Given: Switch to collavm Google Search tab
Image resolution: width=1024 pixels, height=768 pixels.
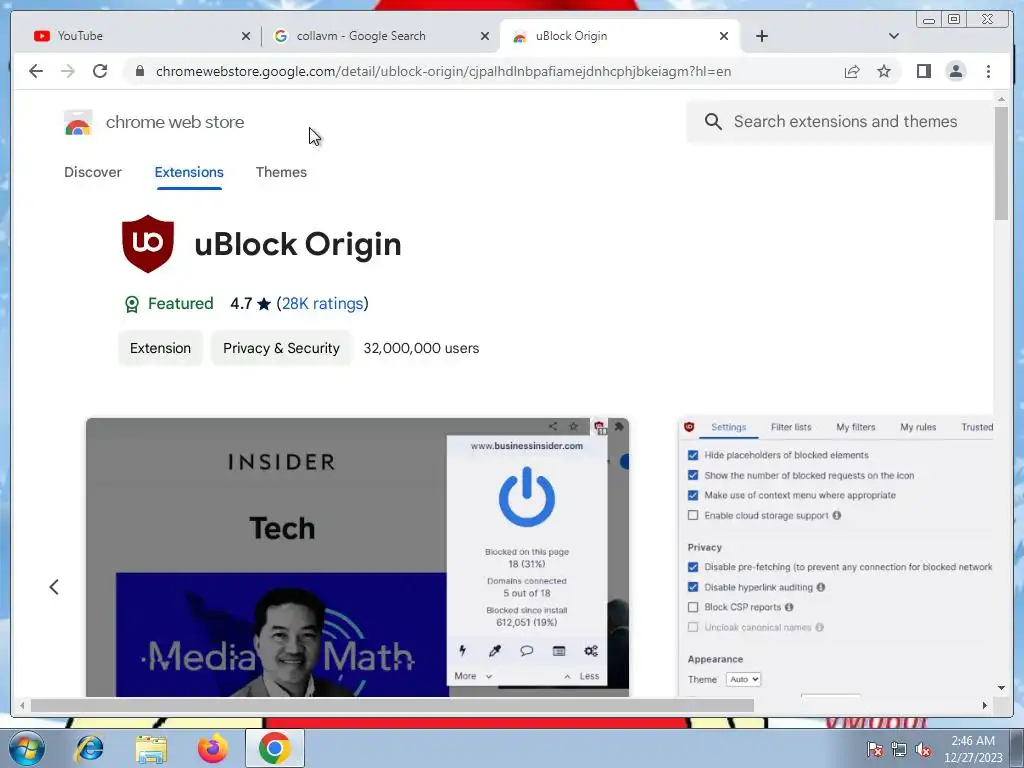Looking at the screenshot, I should click(380, 36).
